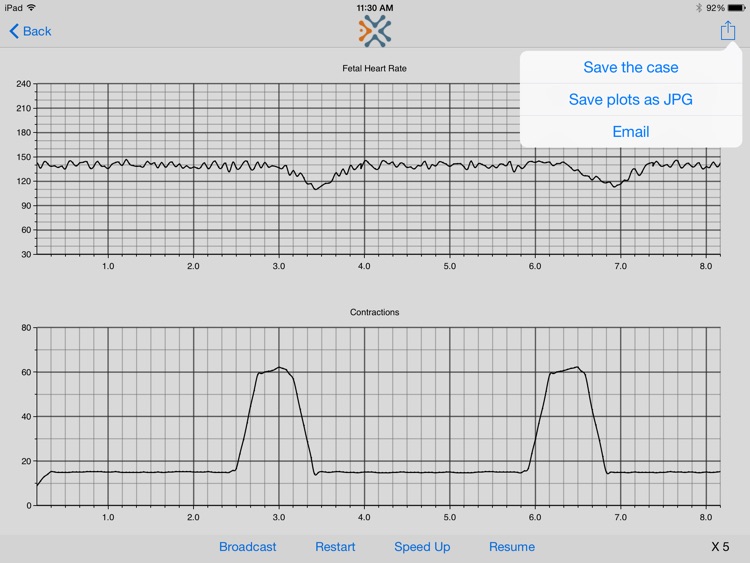Tap the Bluetooth icon in the status bar

[698, 8]
